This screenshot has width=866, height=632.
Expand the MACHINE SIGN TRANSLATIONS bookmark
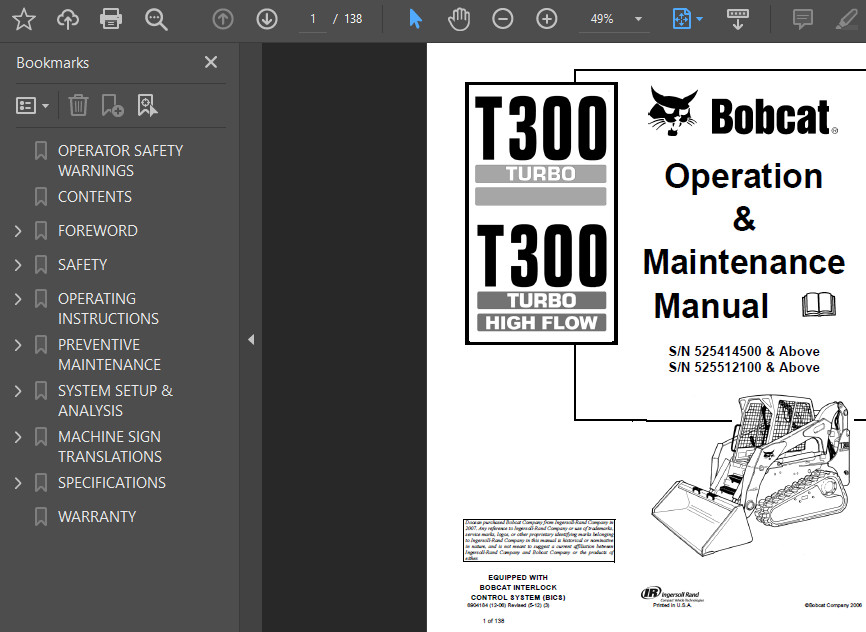point(18,438)
